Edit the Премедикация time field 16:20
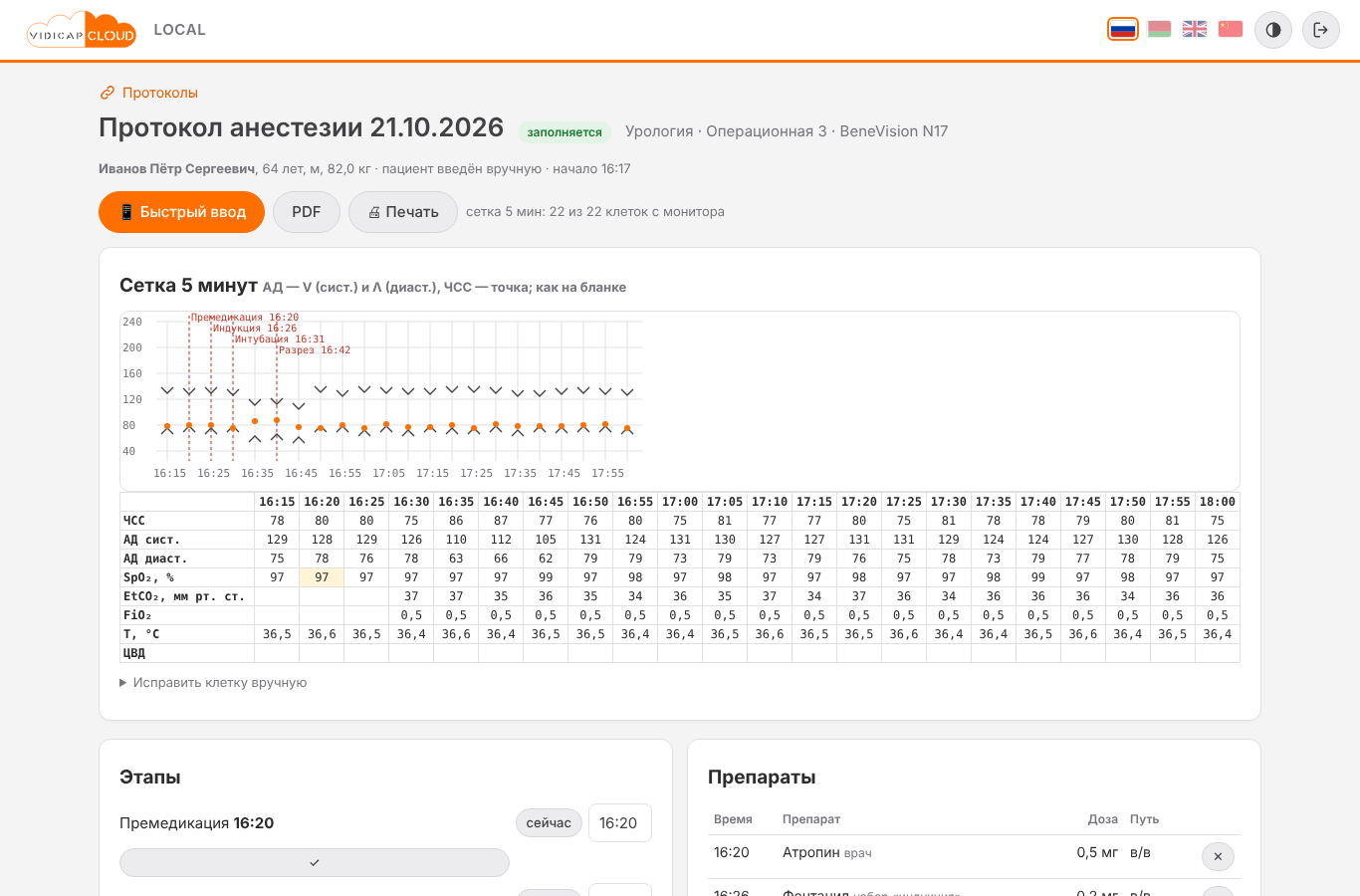Image resolution: width=1360 pixels, height=896 pixels. (x=620, y=823)
